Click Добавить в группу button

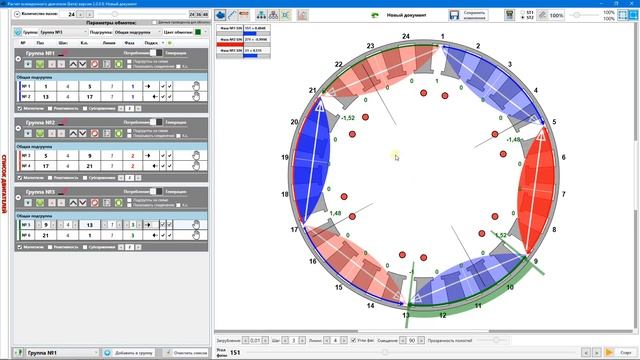click(x=129, y=353)
